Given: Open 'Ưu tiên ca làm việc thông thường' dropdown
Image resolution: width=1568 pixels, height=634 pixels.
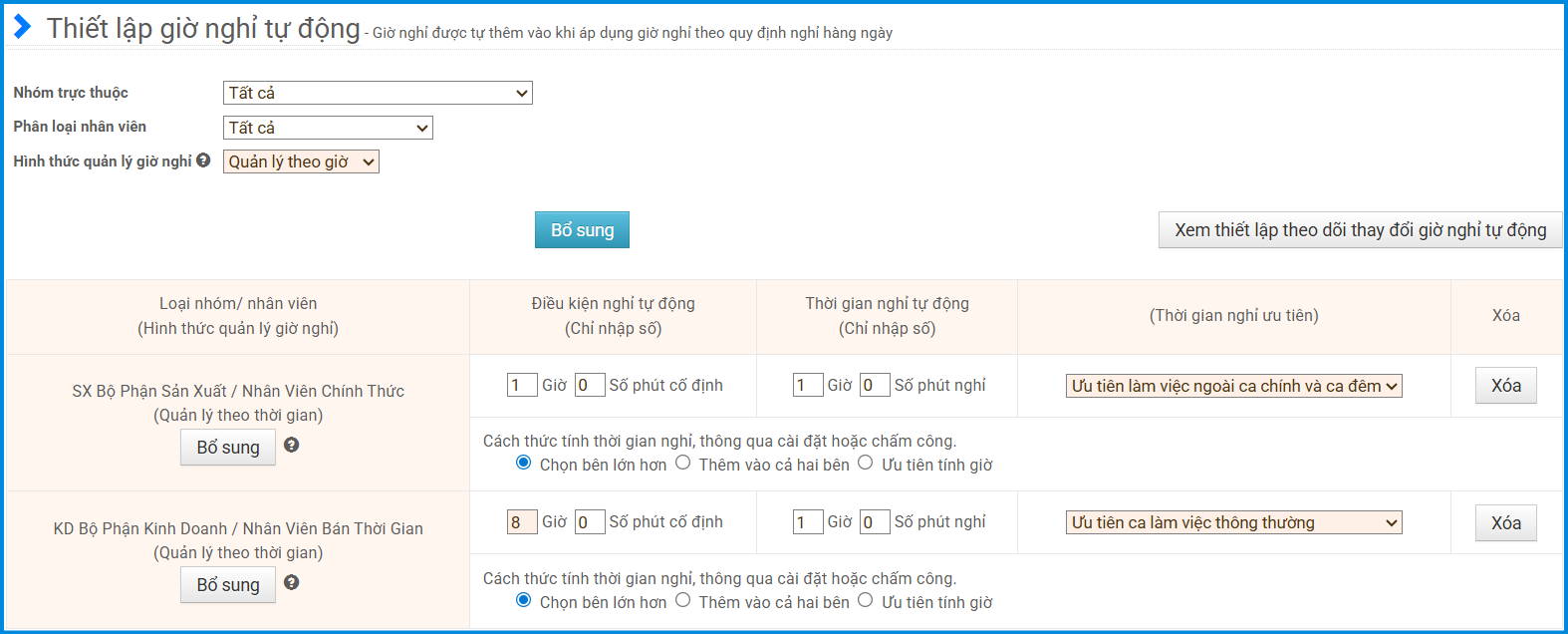Looking at the screenshot, I should click(x=1233, y=523).
